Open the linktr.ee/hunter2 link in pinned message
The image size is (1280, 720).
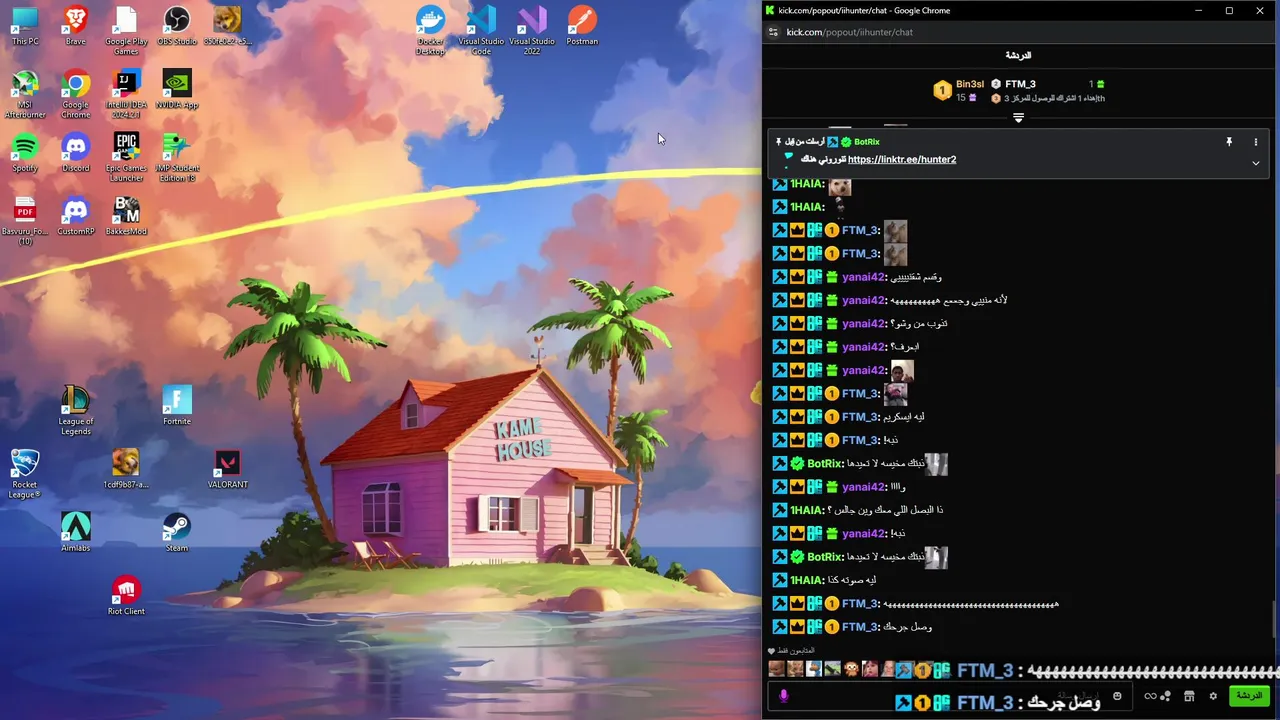tap(901, 159)
